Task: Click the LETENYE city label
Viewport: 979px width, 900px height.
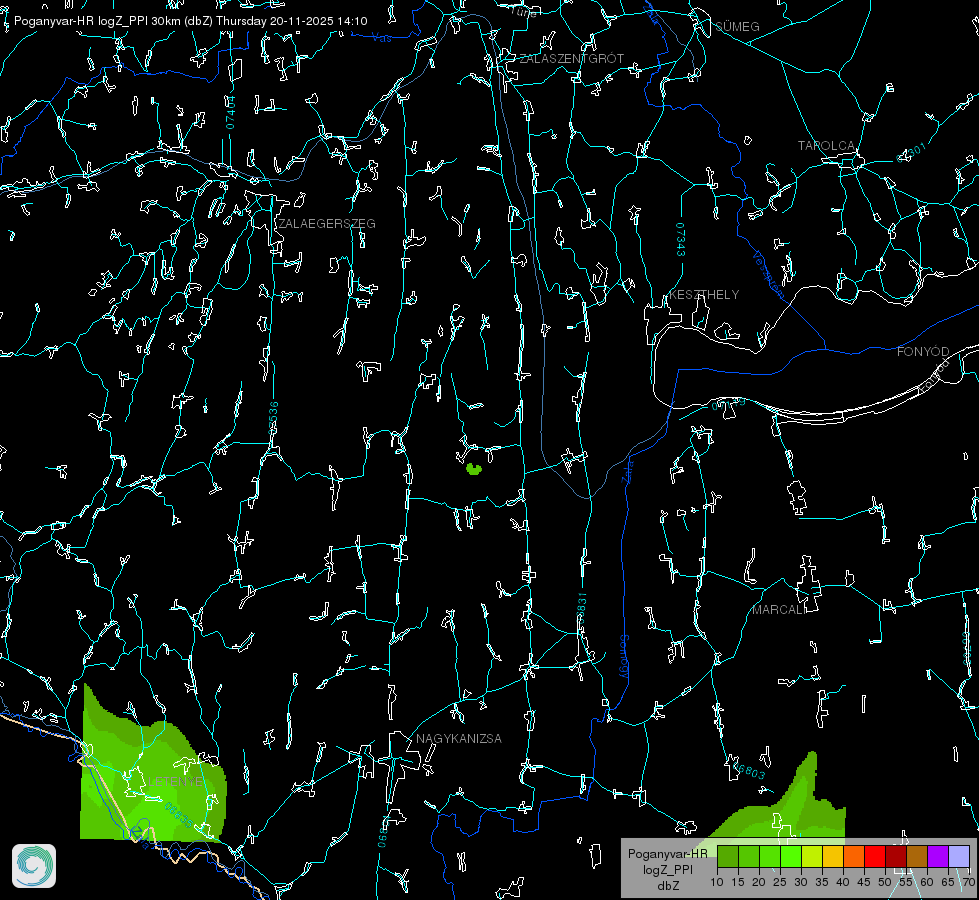Action: click(175, 781)
